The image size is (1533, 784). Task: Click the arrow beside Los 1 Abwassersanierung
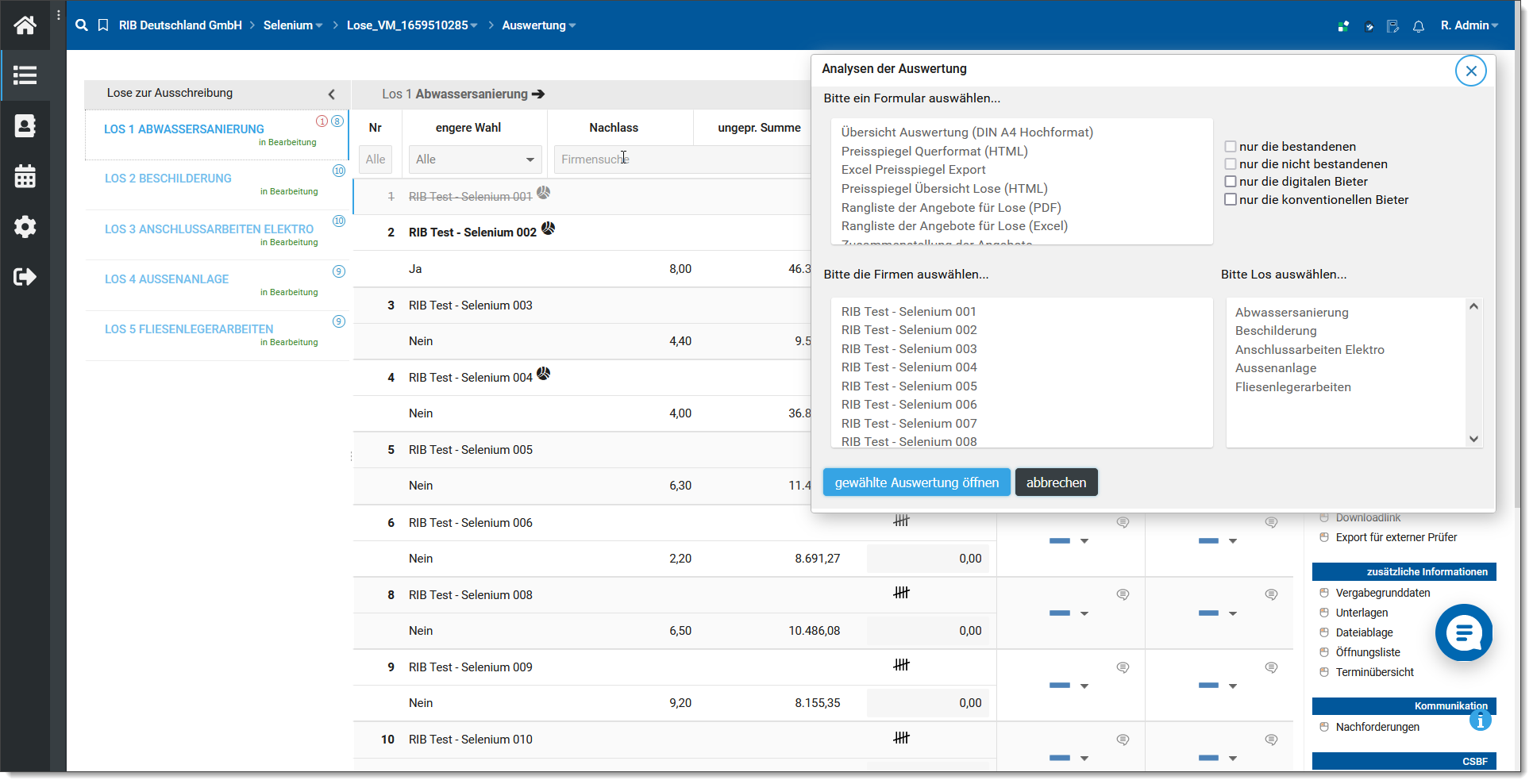538,94
